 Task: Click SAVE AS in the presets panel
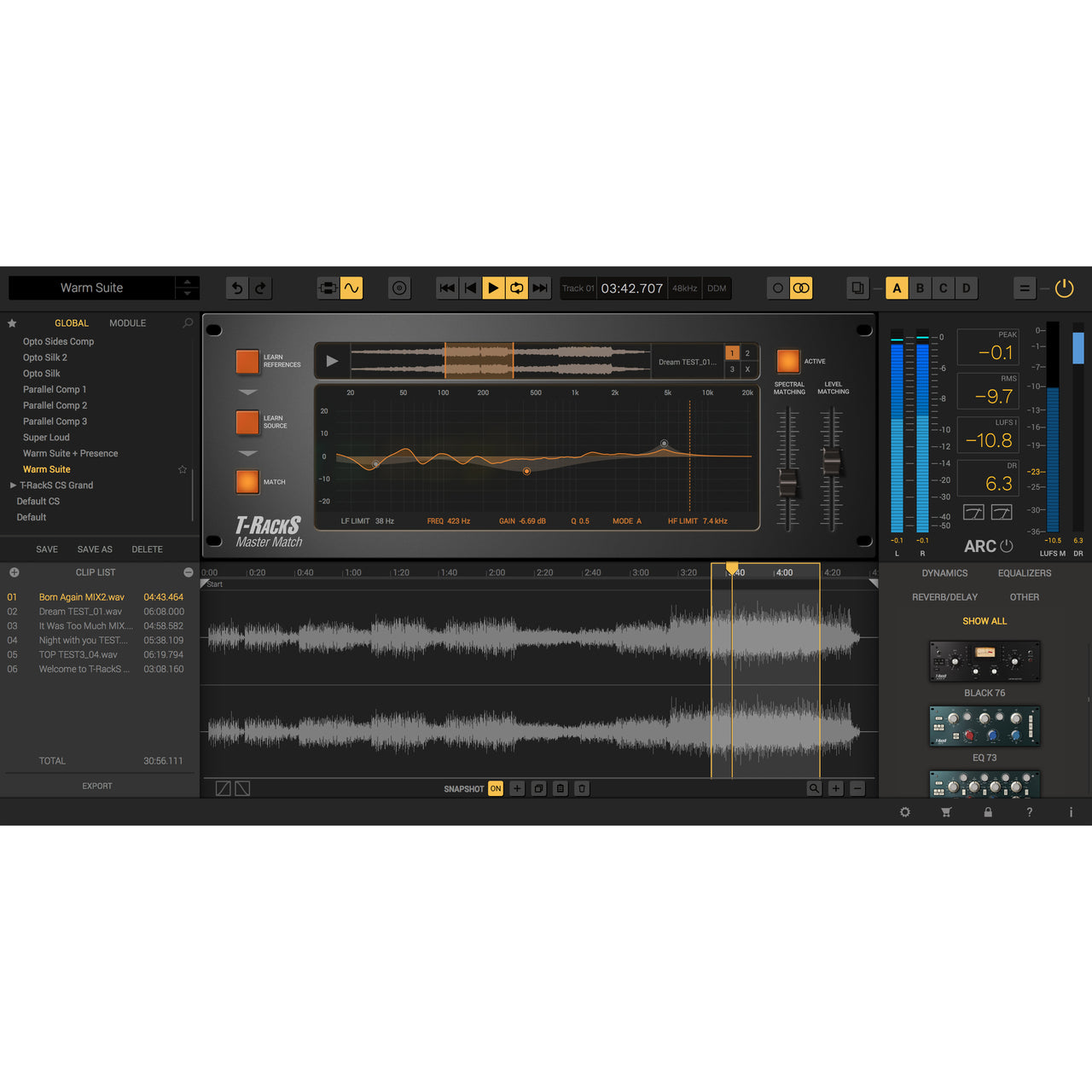point(95,549)
